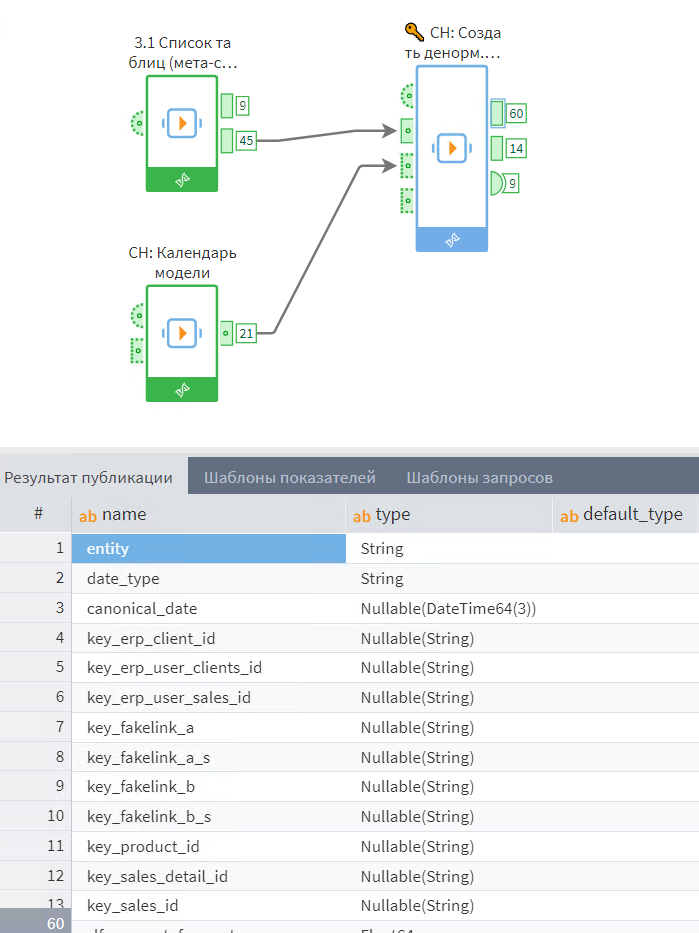Click the green footer bar of Календарь модели node
The height and width of the screenshot is (933, 699).
(181, 389)
